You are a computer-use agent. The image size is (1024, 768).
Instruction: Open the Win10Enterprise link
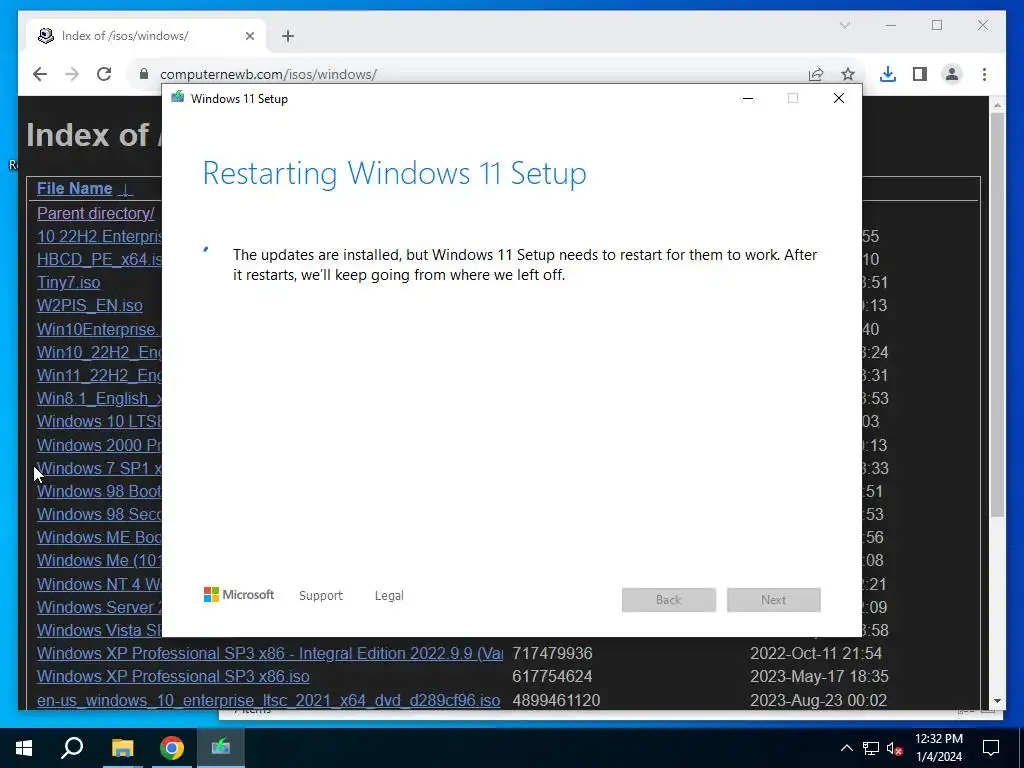(99, 329)
